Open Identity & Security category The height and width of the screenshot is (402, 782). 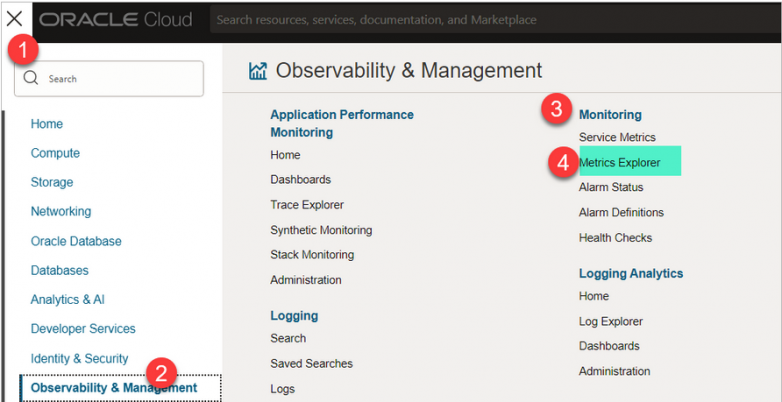point(79,359)
